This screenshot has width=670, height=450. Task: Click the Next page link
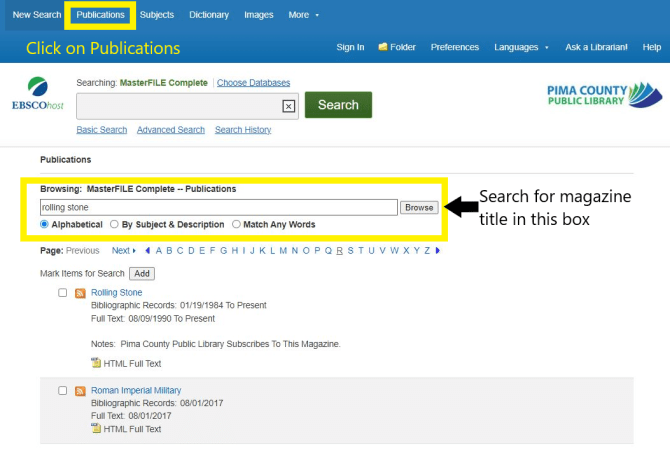point(123,250)
